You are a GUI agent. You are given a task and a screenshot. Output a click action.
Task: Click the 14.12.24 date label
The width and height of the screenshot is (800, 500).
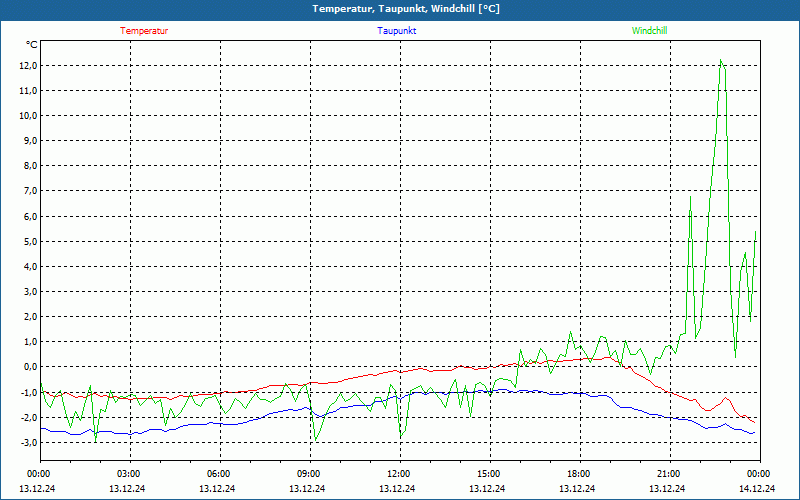click(757, 488)
